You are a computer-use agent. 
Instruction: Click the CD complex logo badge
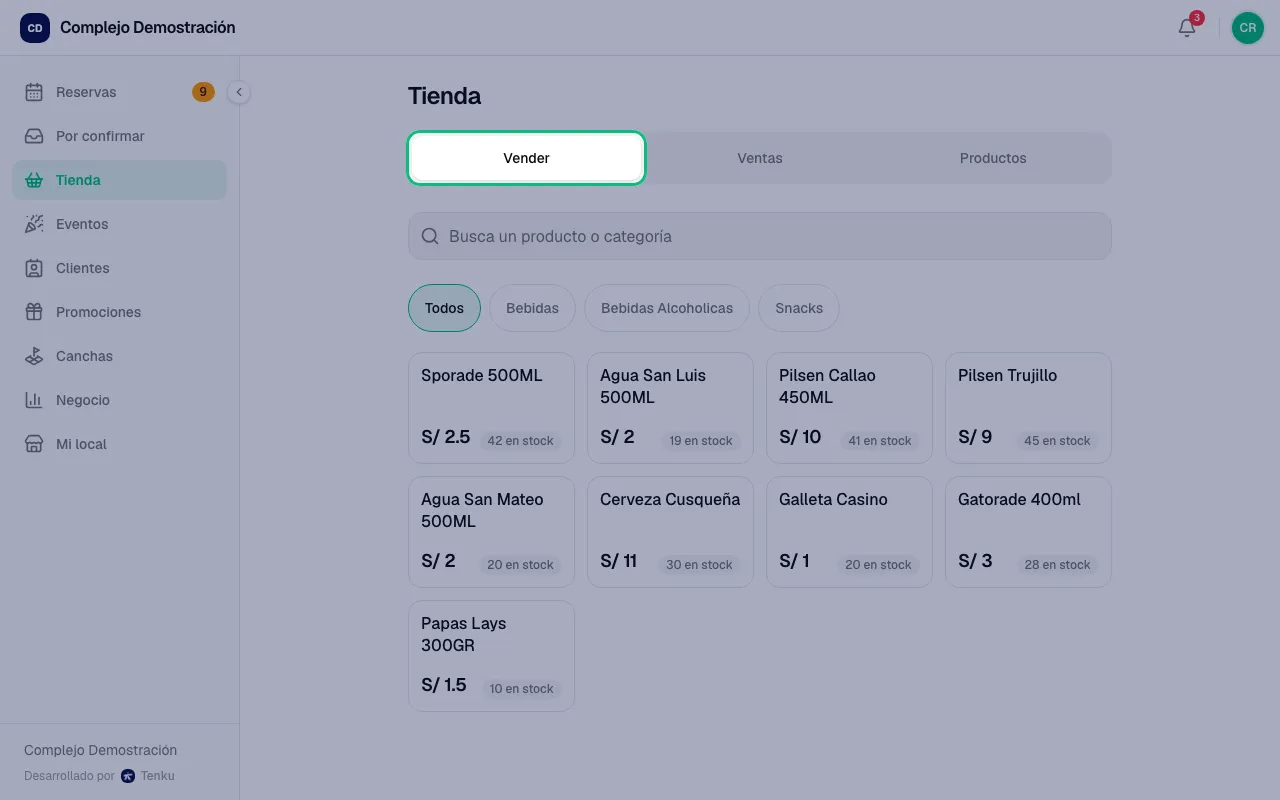pyautogui.click(x=35, y=28)
